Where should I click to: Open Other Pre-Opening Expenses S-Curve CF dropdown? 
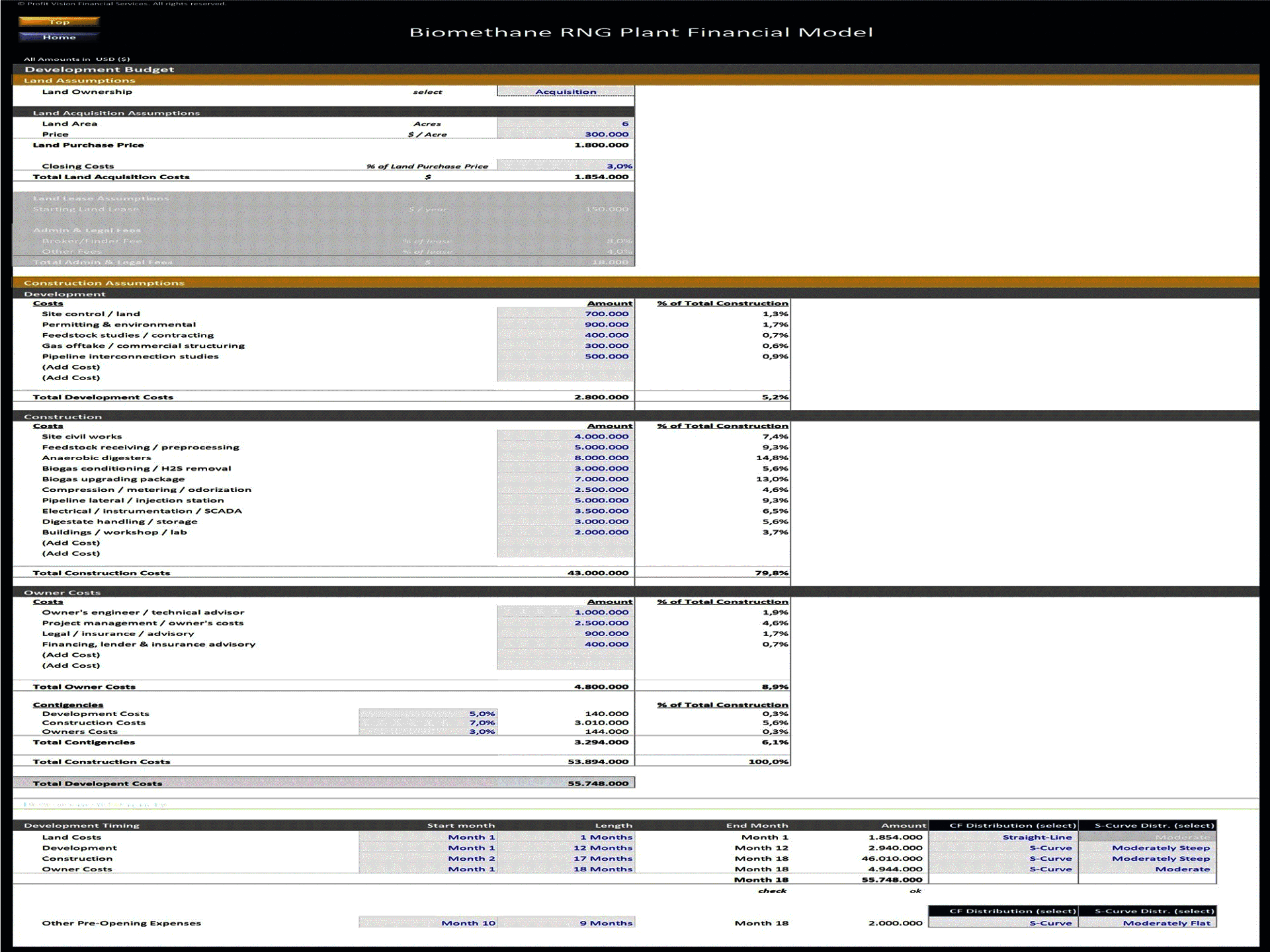1003,923
